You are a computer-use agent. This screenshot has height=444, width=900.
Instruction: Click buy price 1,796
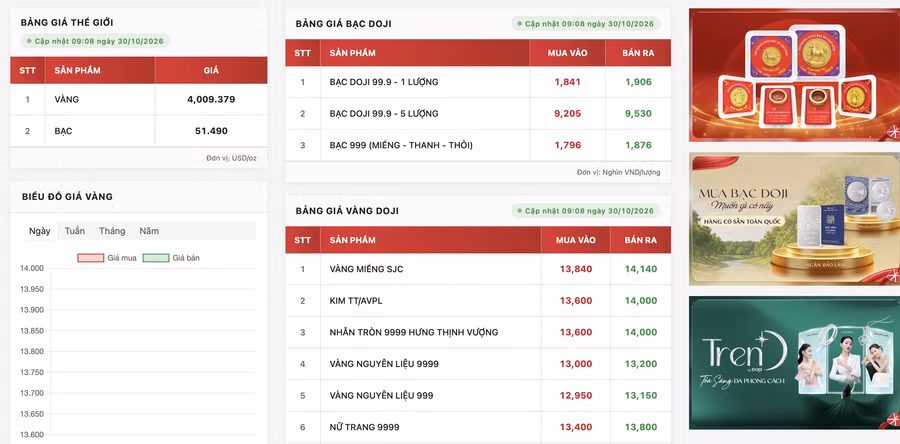point(568,145)
